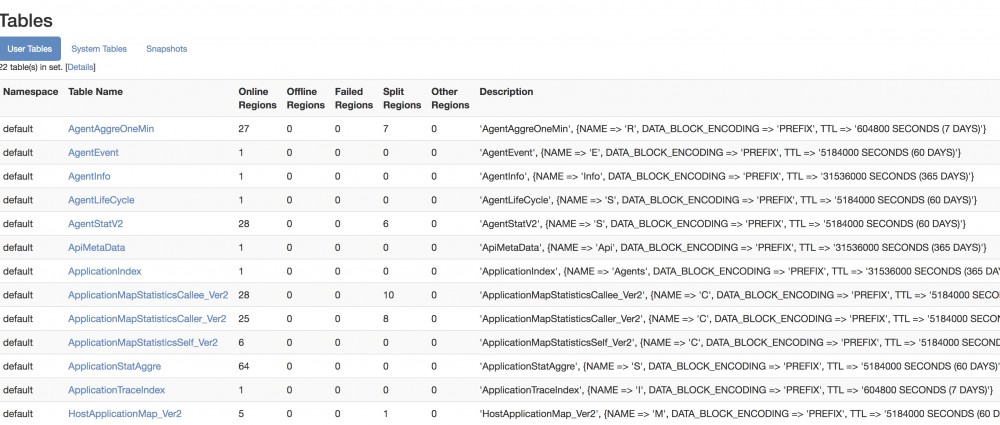View the ApplicationStatAggre table
1000x425 pixels.
click(114, 366)
